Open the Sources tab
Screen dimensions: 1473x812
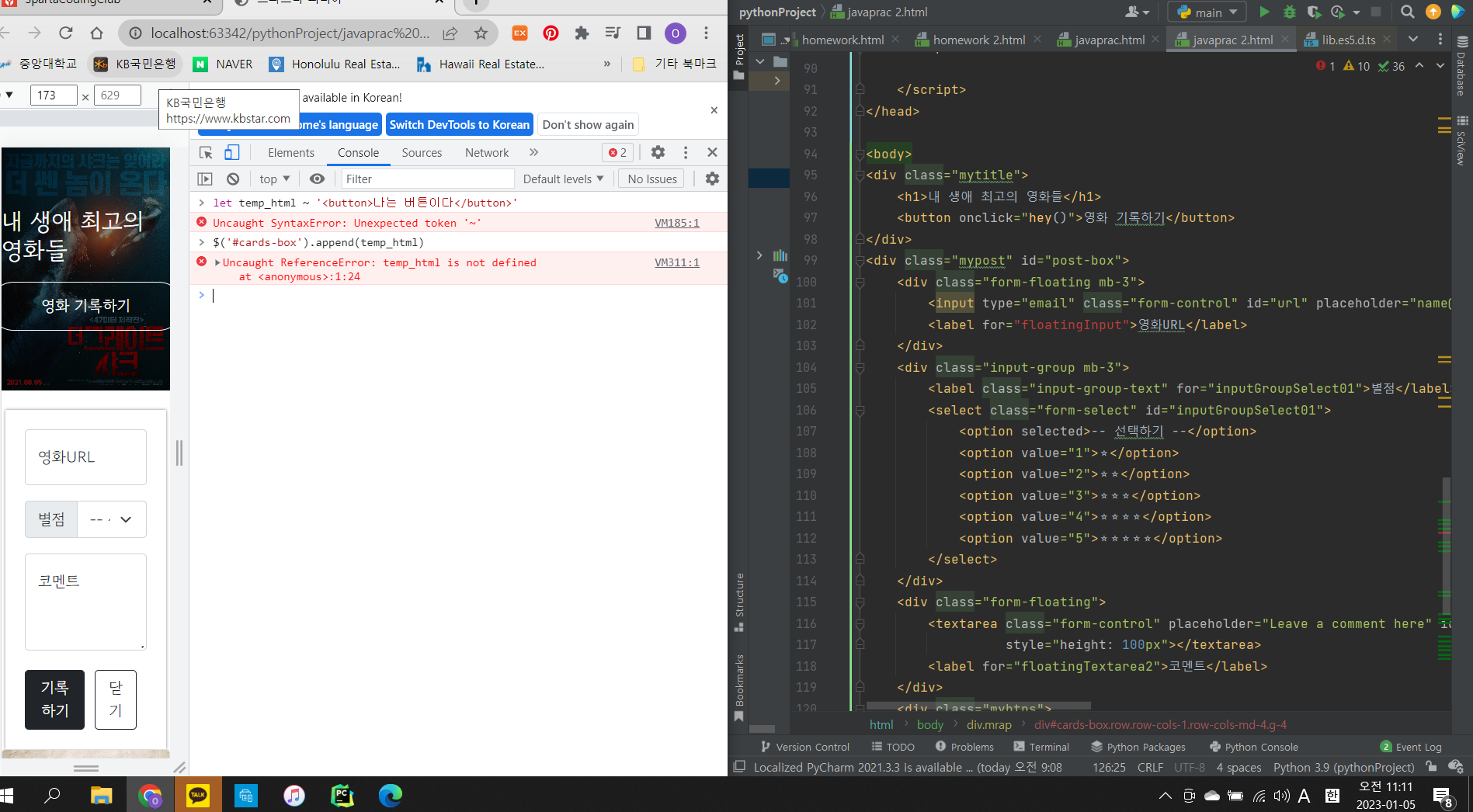click(422, 153)
